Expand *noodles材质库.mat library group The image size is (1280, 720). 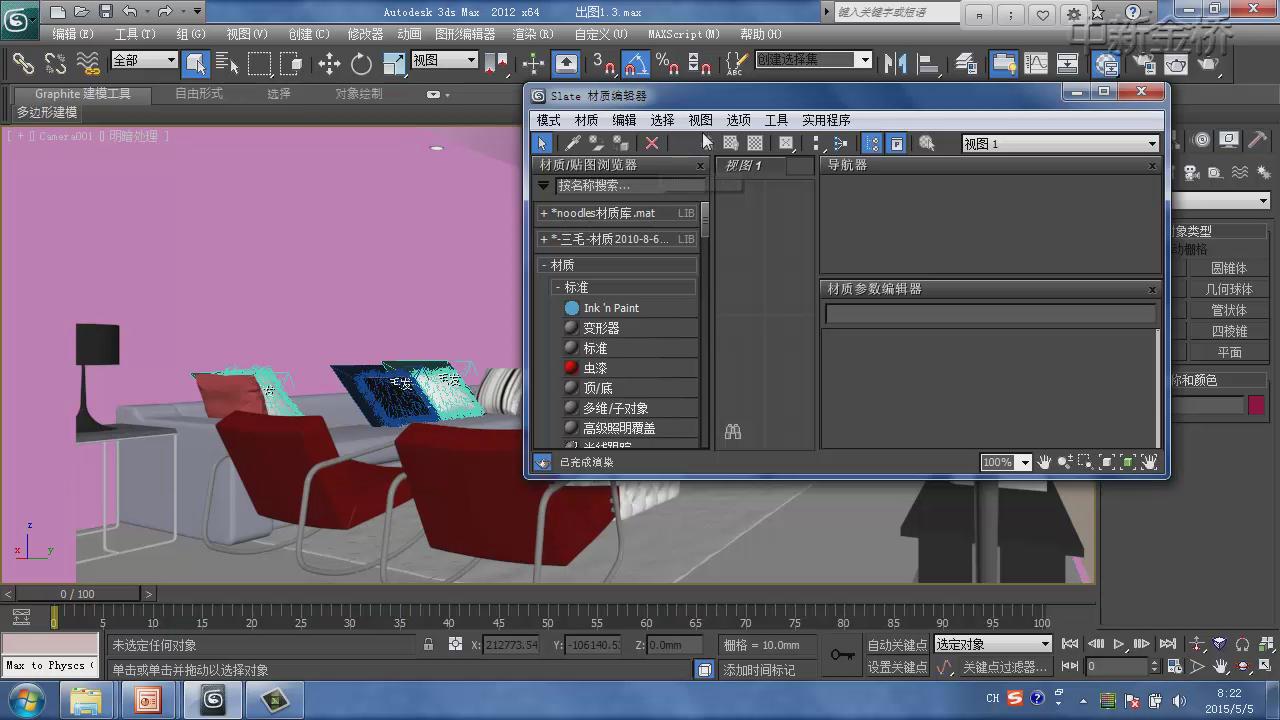(617, 213)
